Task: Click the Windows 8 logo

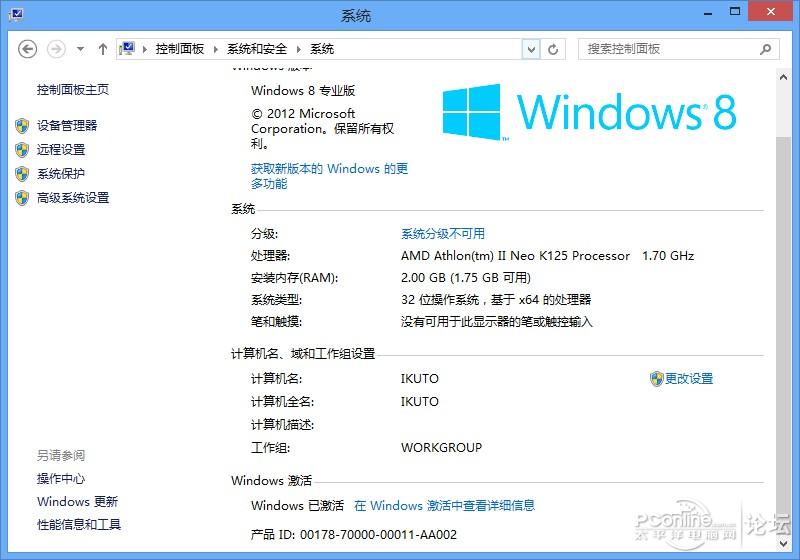Action: click(x=589, y=112)
